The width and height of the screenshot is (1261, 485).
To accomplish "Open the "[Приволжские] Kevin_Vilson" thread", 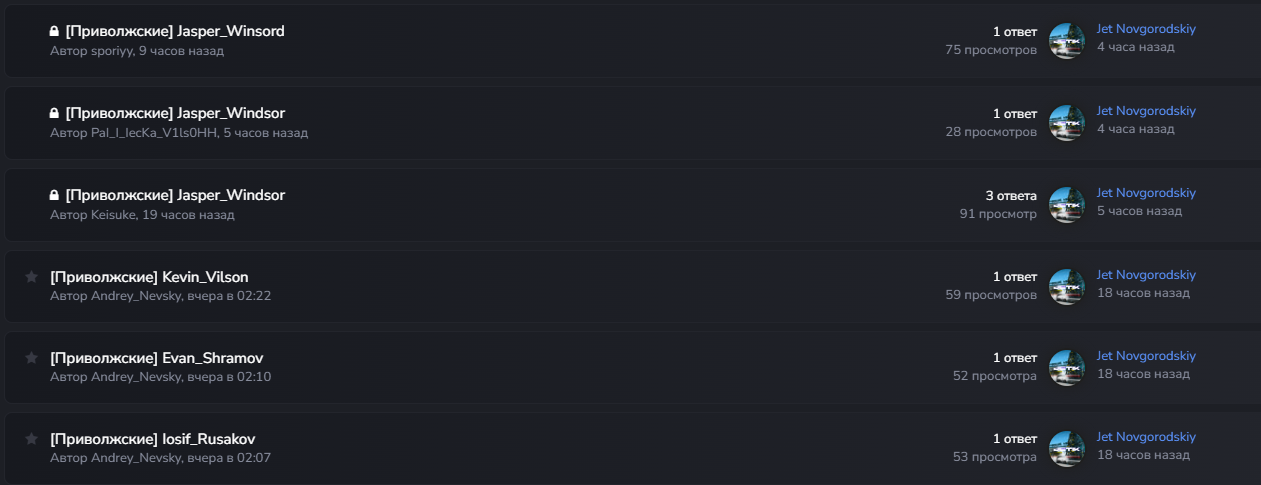I will point(149,277).
